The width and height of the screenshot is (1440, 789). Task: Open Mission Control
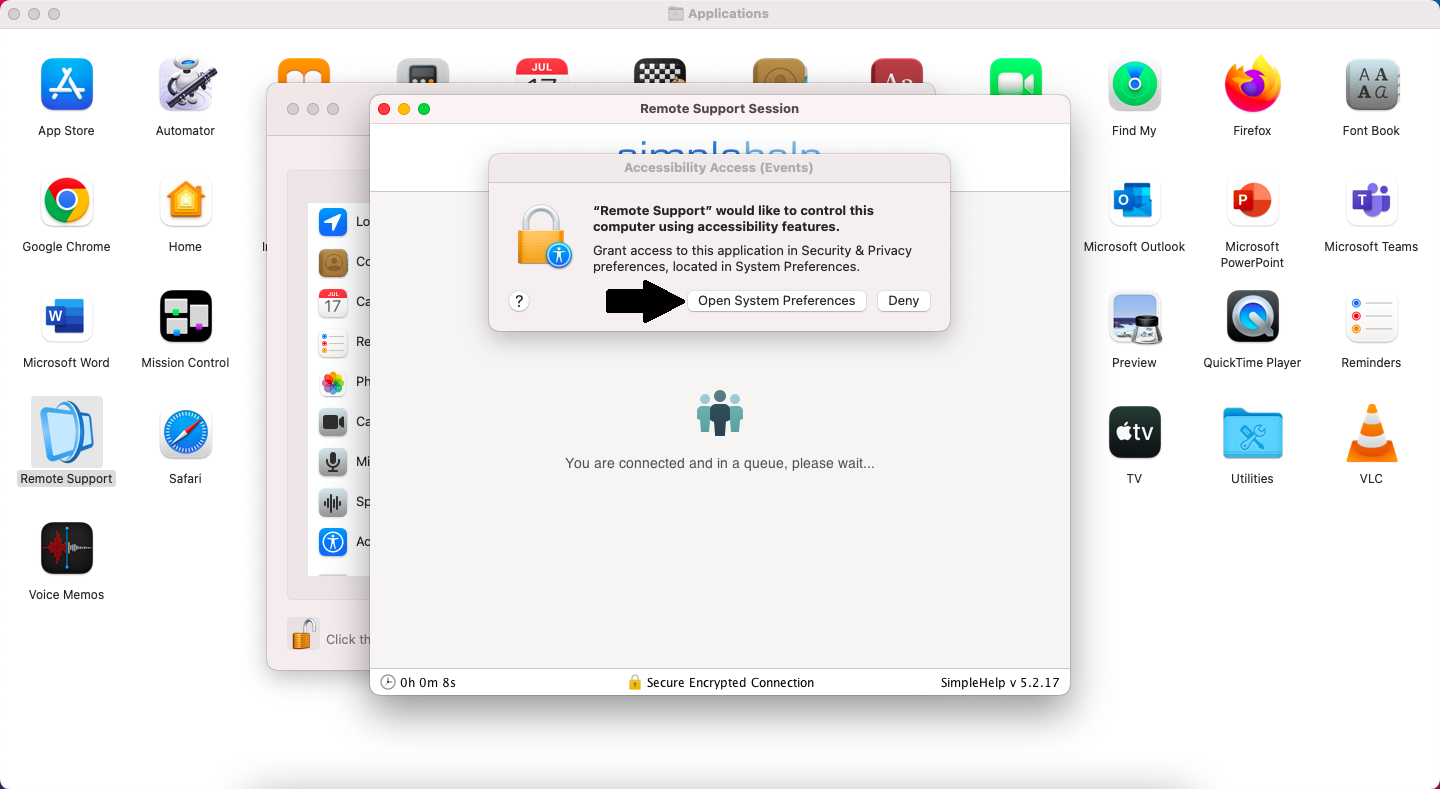pos(185,317)
